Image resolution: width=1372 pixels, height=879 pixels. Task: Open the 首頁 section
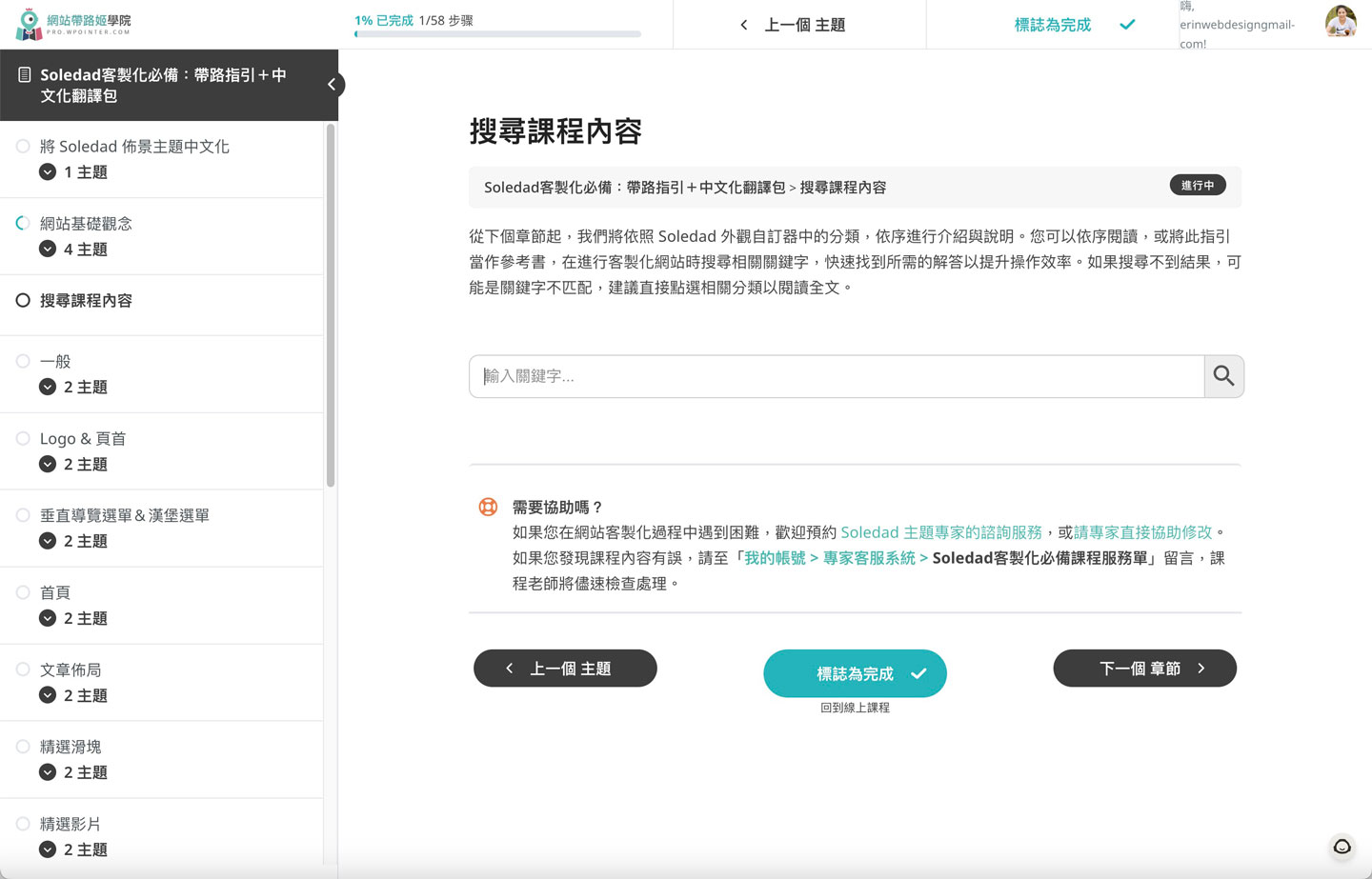55,592
